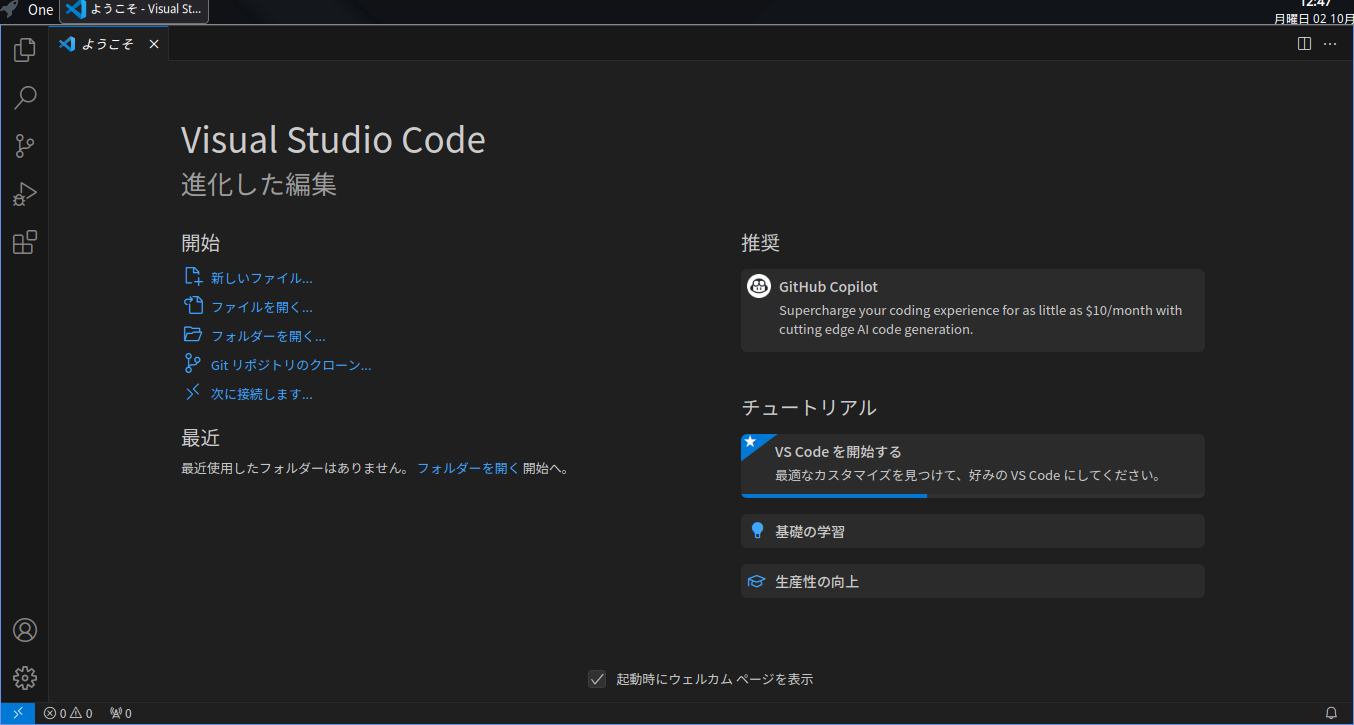Image resolution: width=1354 pixels, height=725 pixels.
Task: Click the 最近 section heading
Action: point(200,438)
